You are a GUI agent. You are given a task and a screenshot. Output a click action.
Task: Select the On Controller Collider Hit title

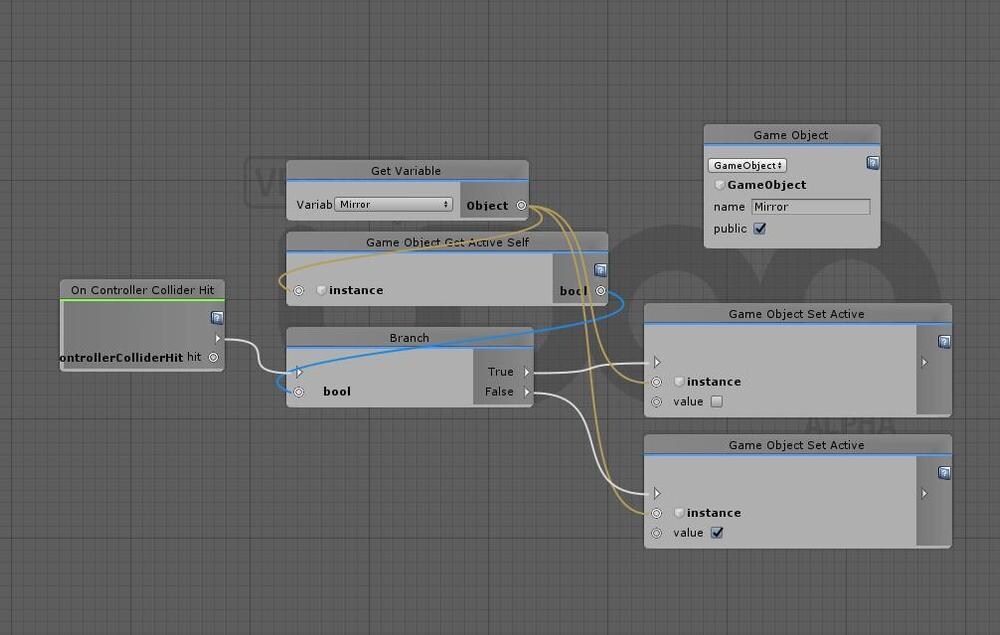click(x=142, y=290)
